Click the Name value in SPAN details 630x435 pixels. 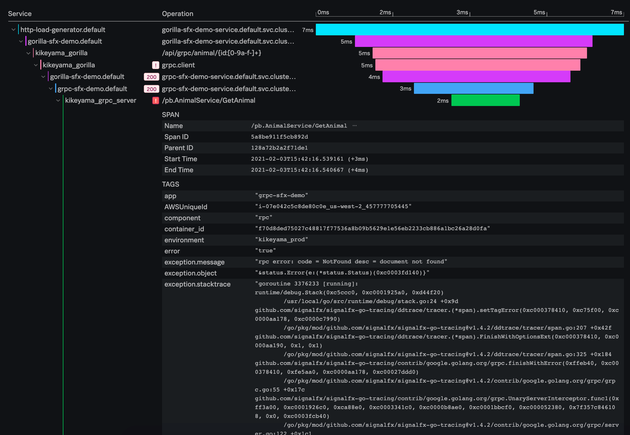[x=299, y=126]
